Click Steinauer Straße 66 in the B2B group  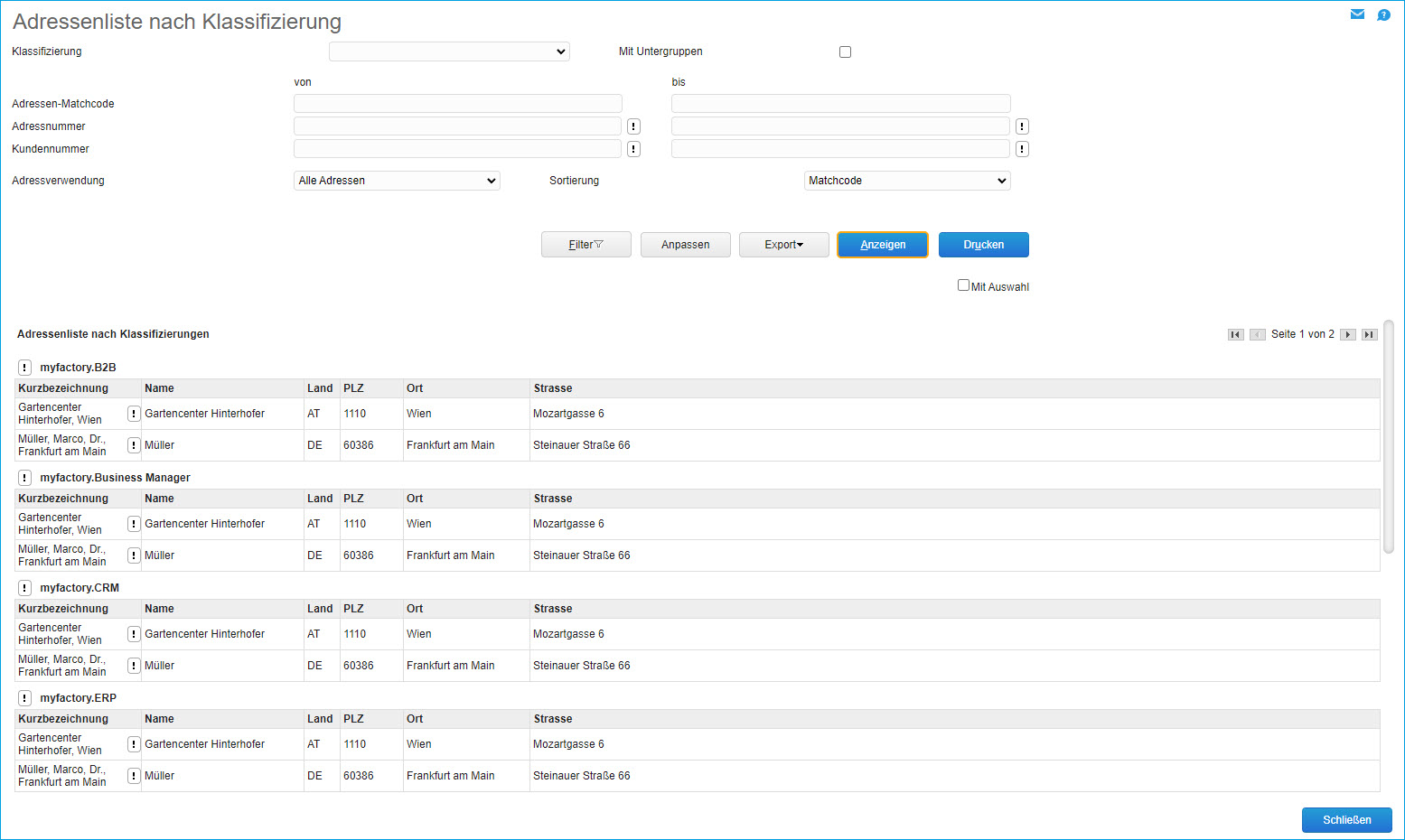tap(582, 445)
